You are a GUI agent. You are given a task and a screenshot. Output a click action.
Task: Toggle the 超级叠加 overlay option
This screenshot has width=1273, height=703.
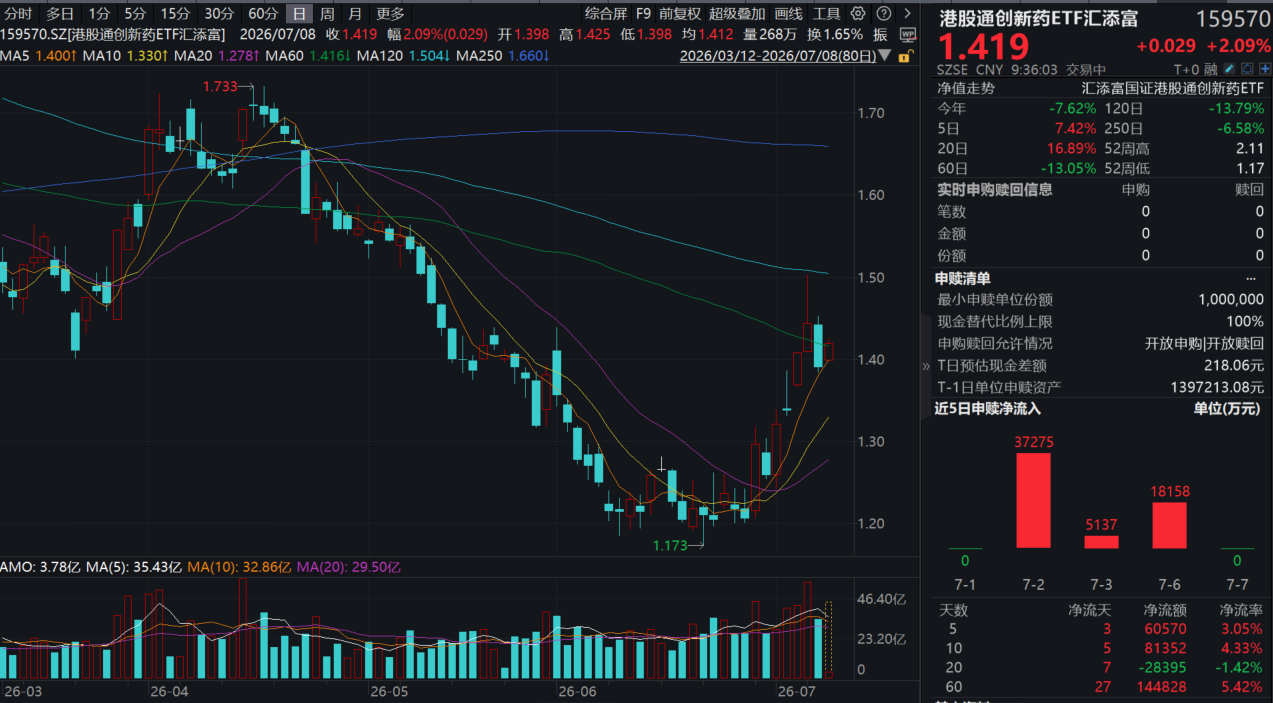coord(737,13)
